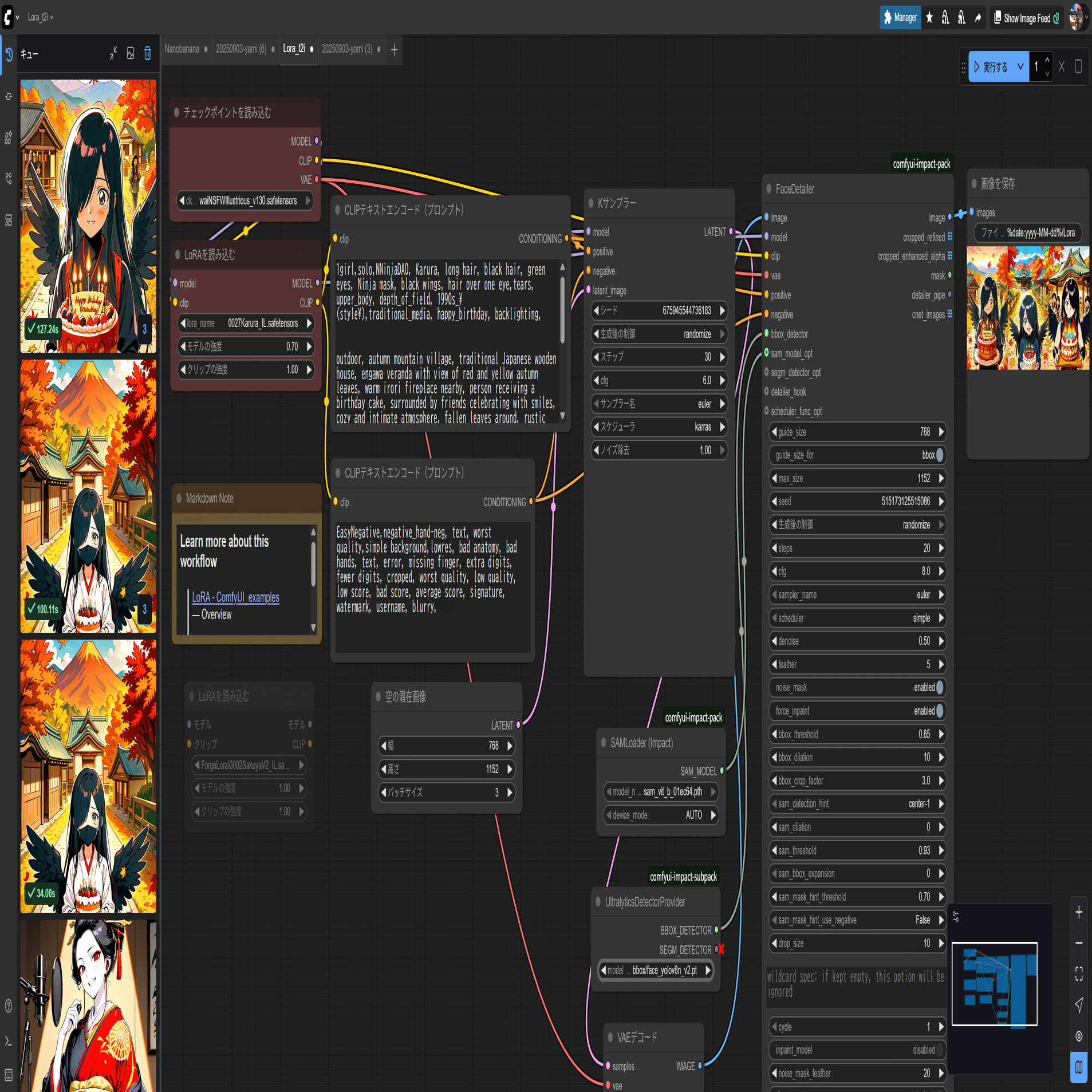Click the denoise 0.50 slider field

[857, 641]
